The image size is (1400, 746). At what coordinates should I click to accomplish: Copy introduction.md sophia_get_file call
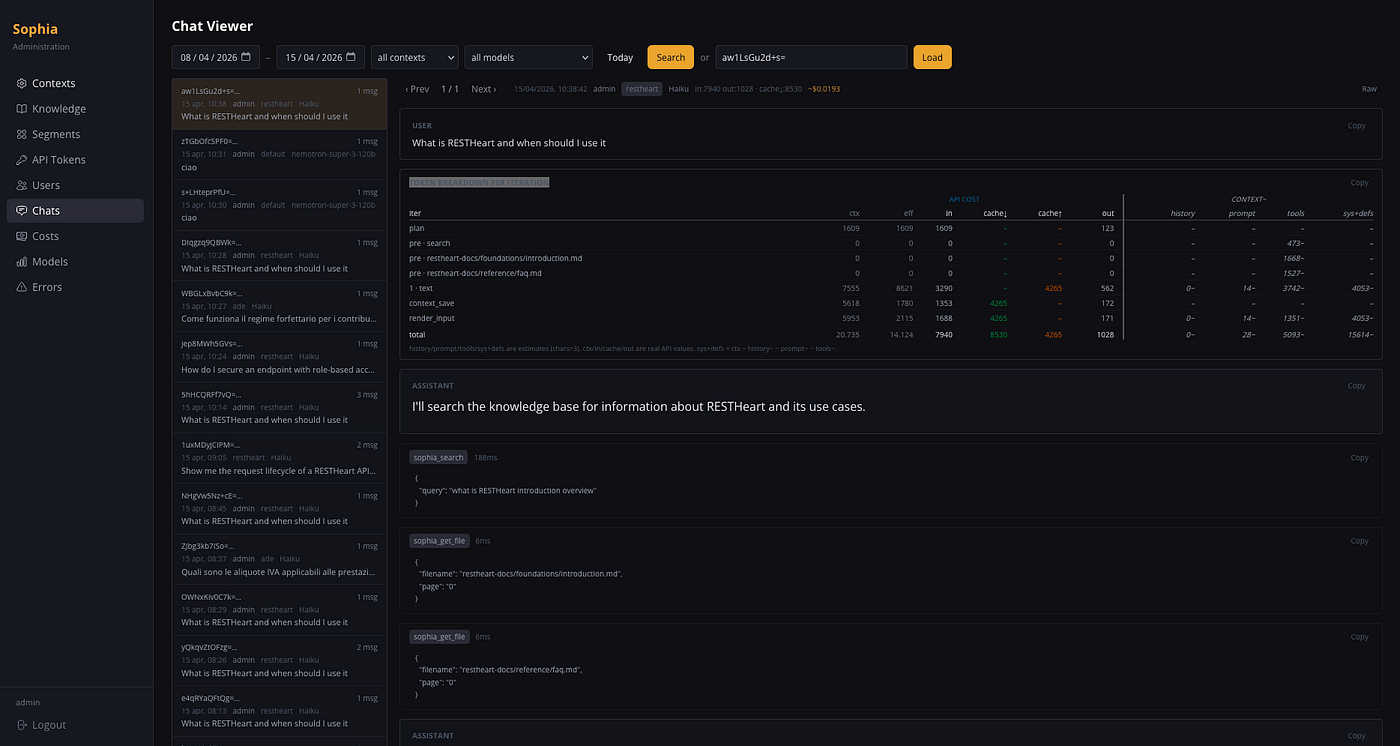tap(1359, 541)
